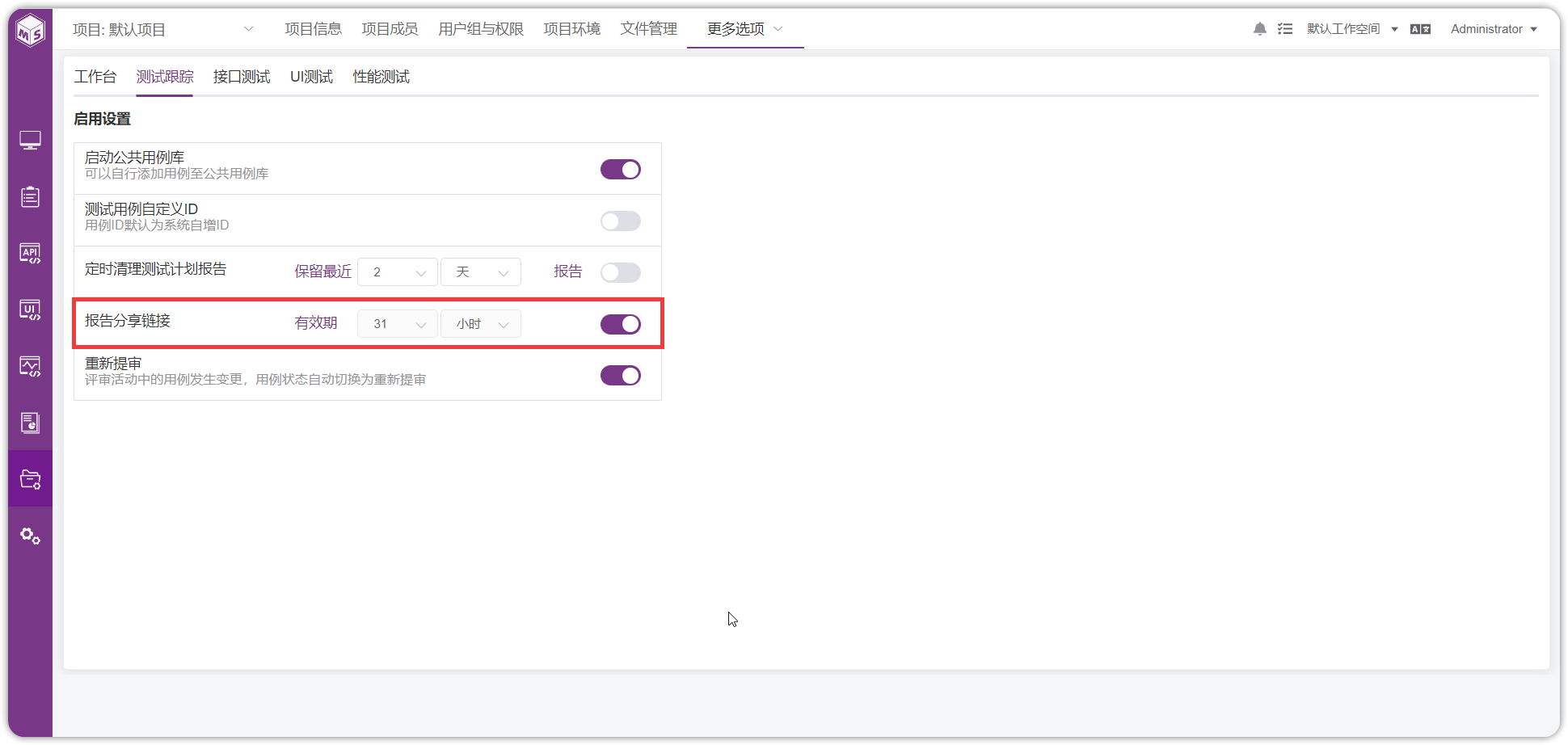This screenshot has width=1568, height=745.
Task: Go to 项目成员 menu
Action: pos(390,29)
